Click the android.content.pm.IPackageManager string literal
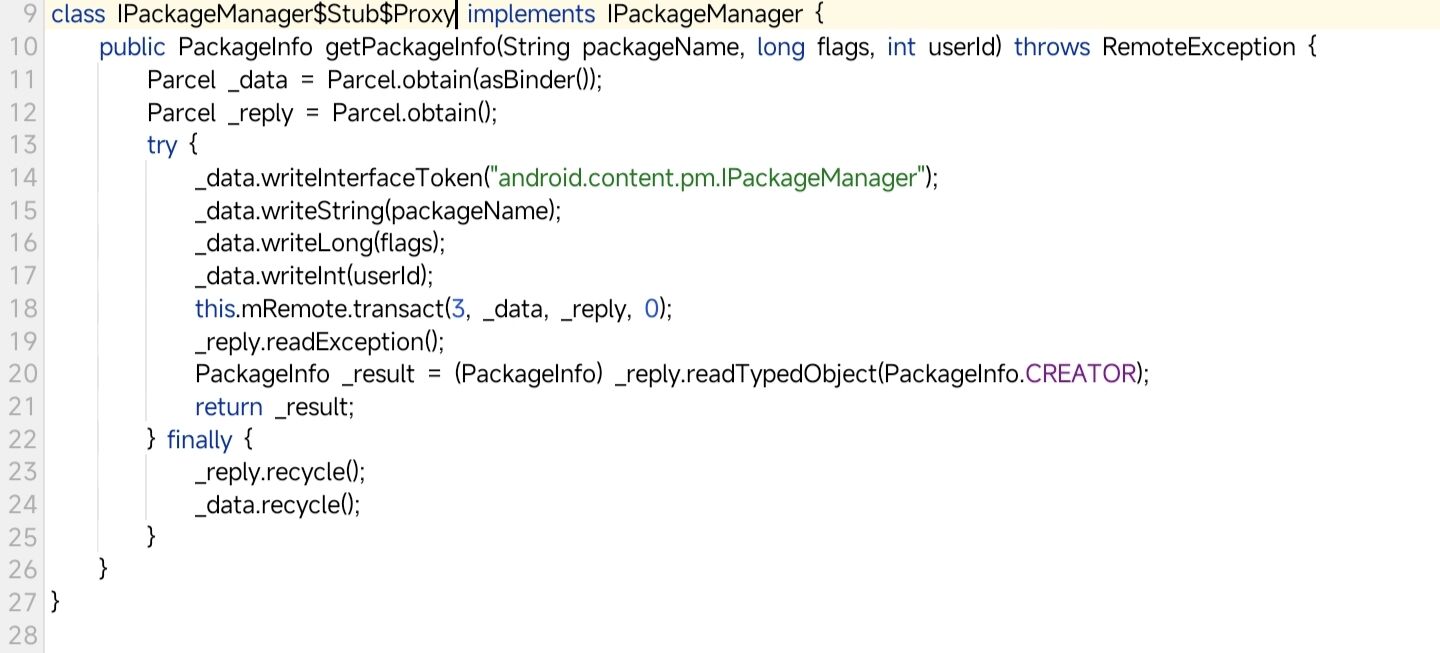The height and width of the screenshot is (653, 1440). tap(708, 178)
